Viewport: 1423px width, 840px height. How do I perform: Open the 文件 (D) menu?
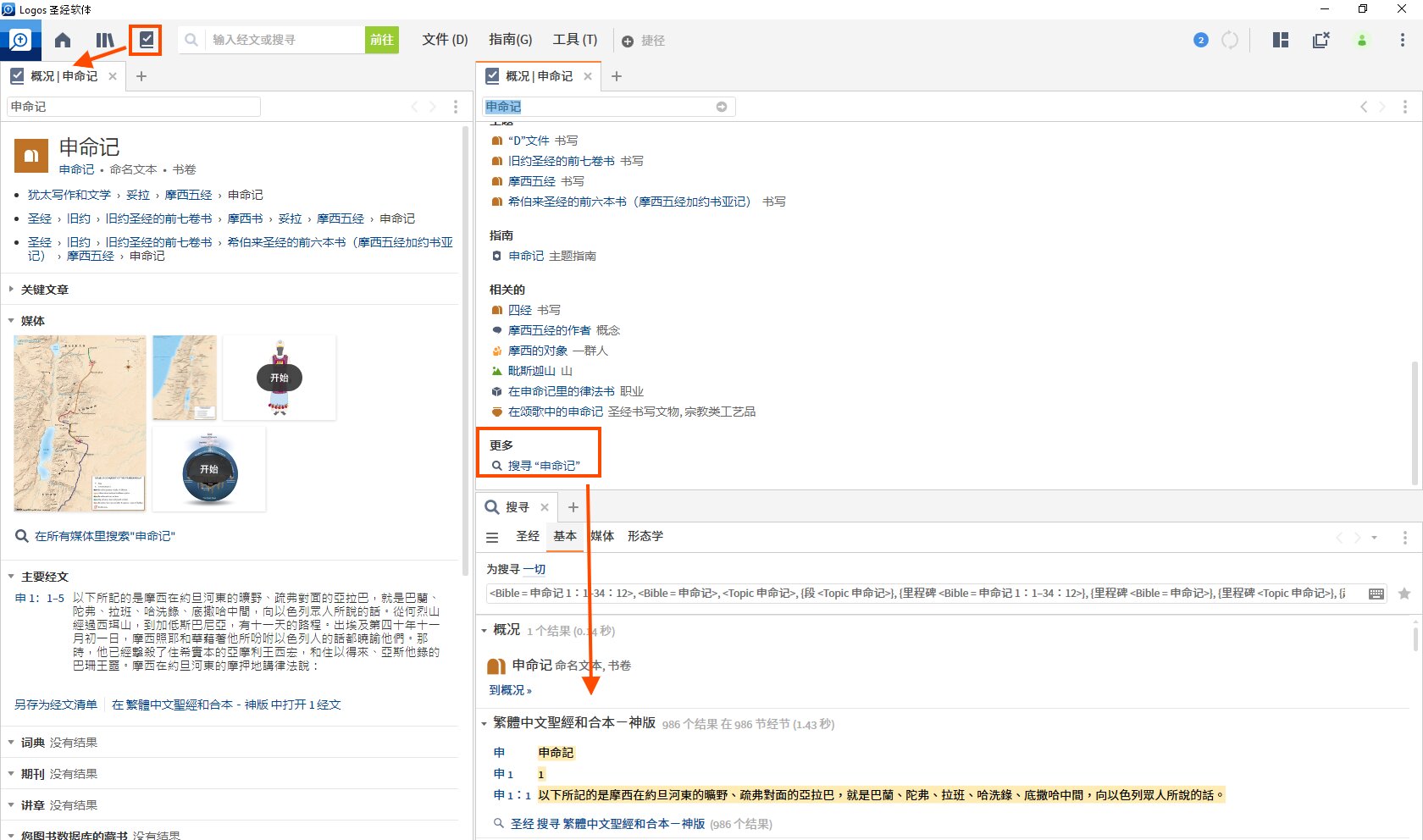(445, 40)
